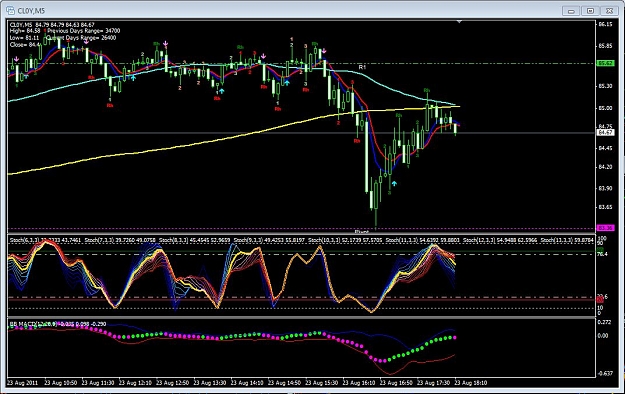Click the Current Days Range= 26400 label

coord(81,37)
